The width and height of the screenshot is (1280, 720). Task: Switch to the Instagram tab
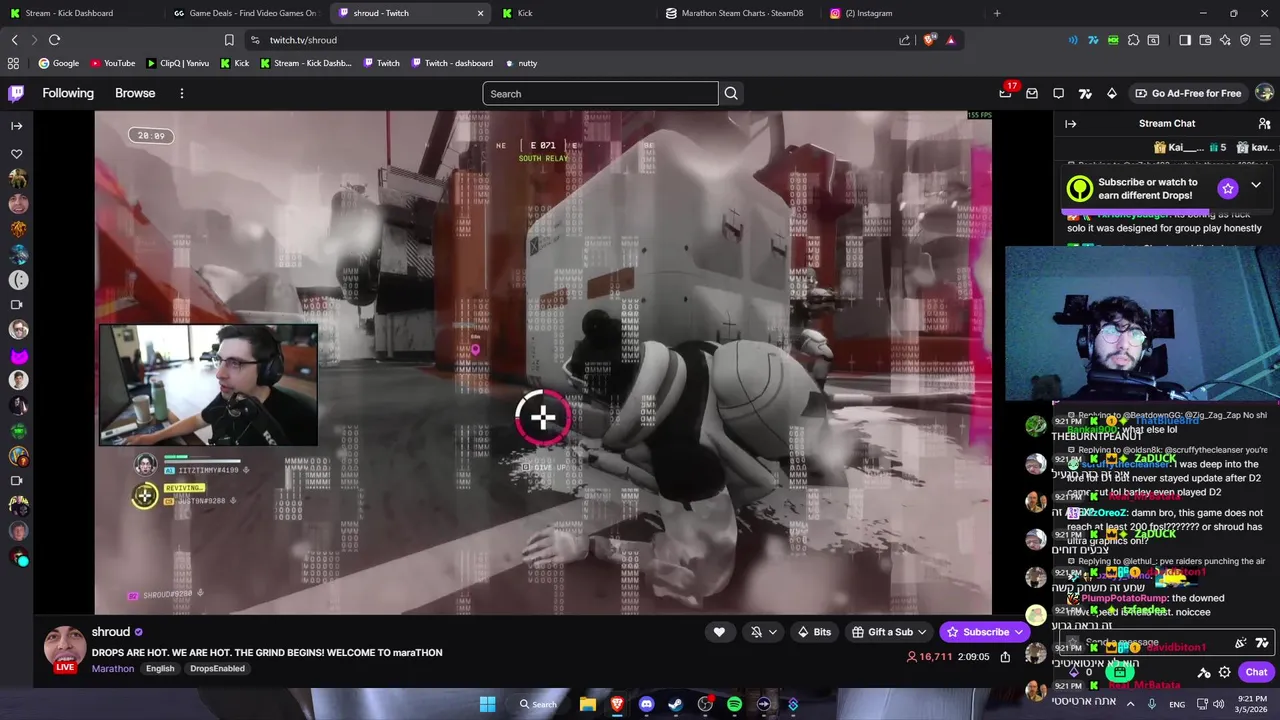click(900, 13)
